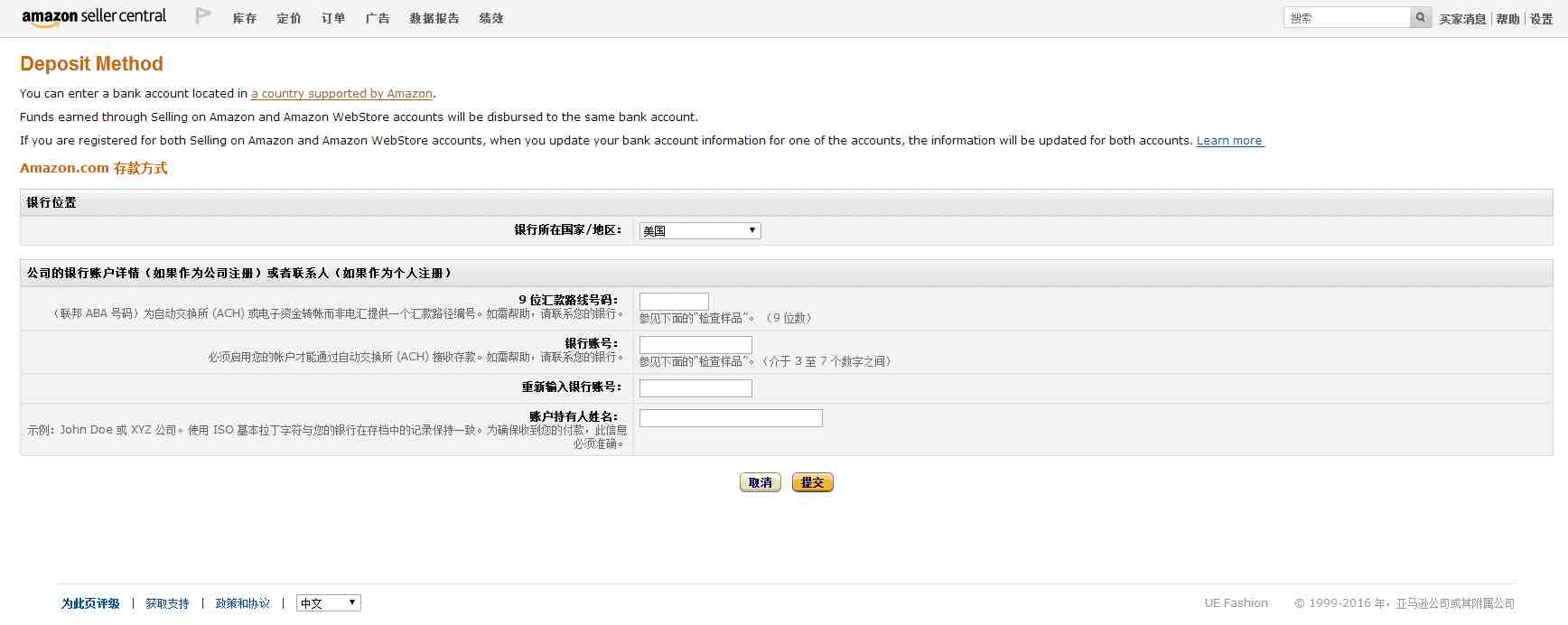This screenshot has height=625, width=1568.
Task: Open the 绩效 performance menu
Action: [491, 18]
